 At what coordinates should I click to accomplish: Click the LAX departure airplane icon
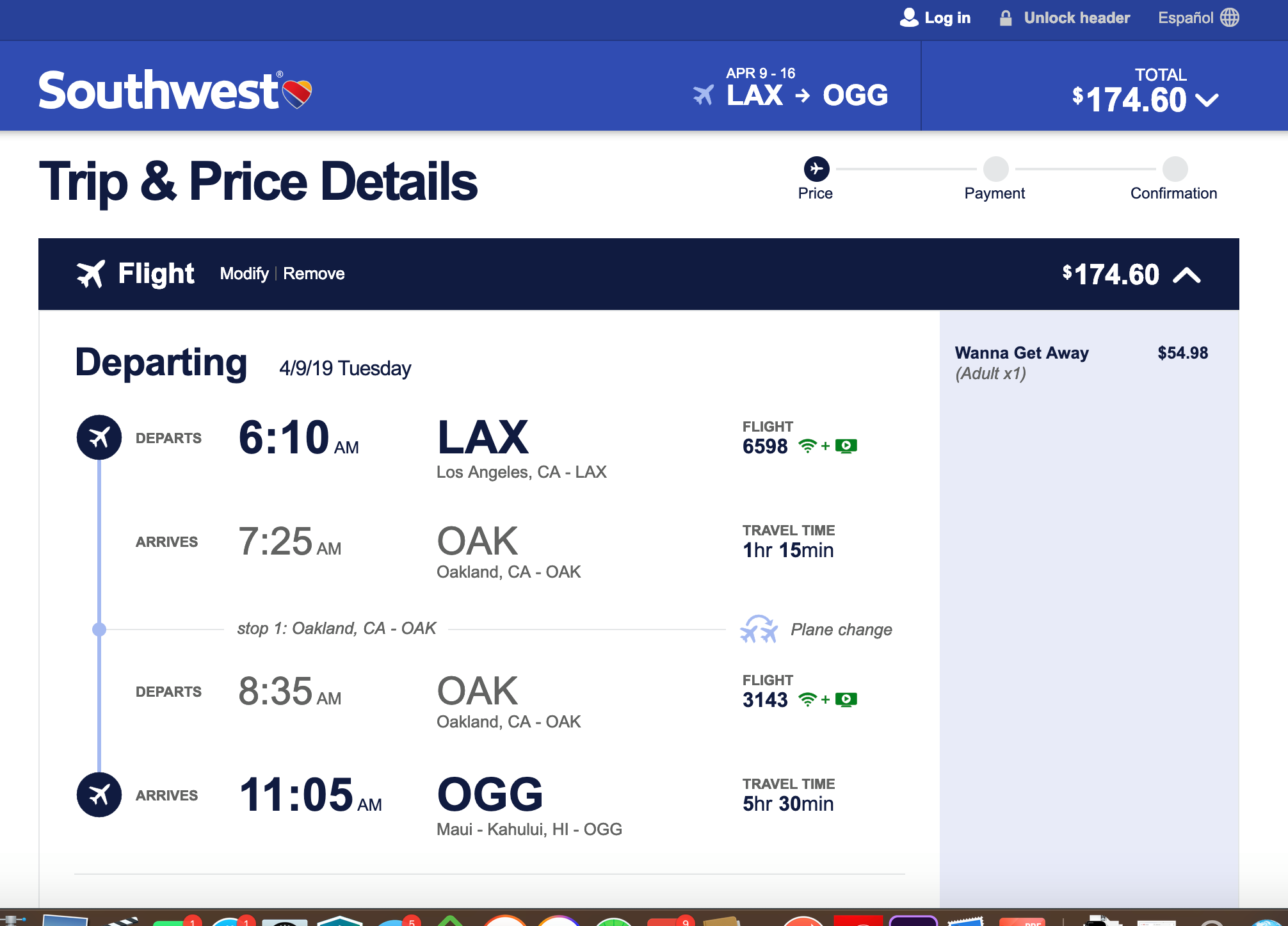coord(99,437)
